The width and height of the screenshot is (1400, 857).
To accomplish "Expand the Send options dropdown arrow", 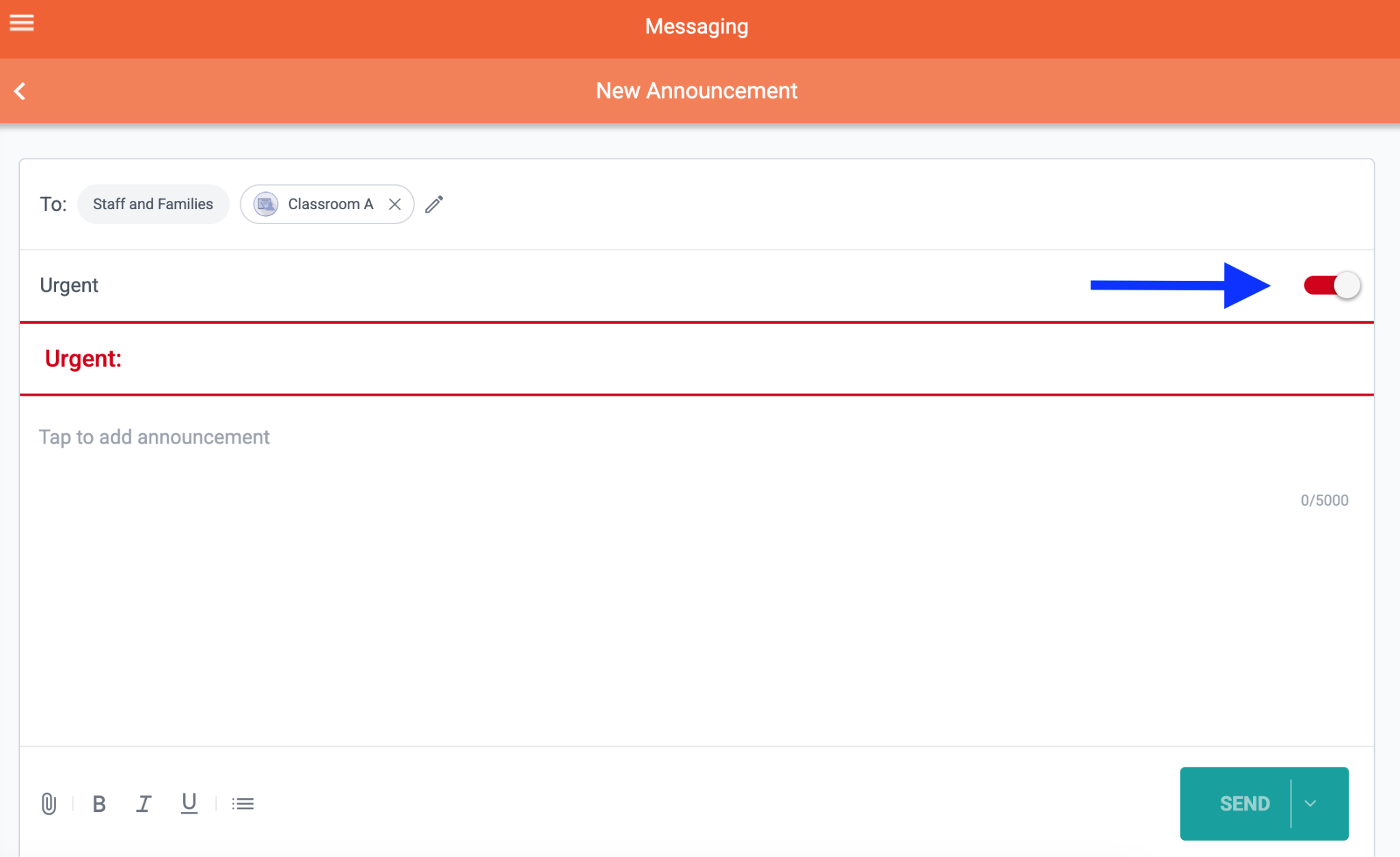I will [1310, 804].
